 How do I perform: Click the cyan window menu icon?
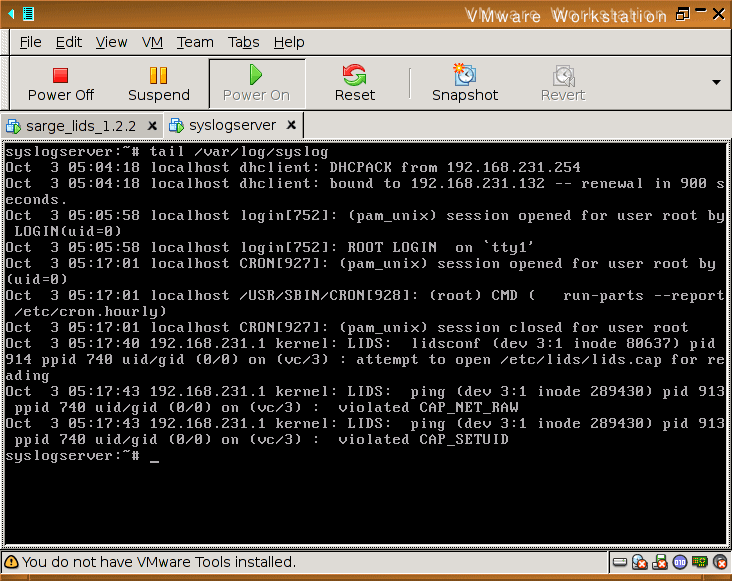[x=28, y=14]
